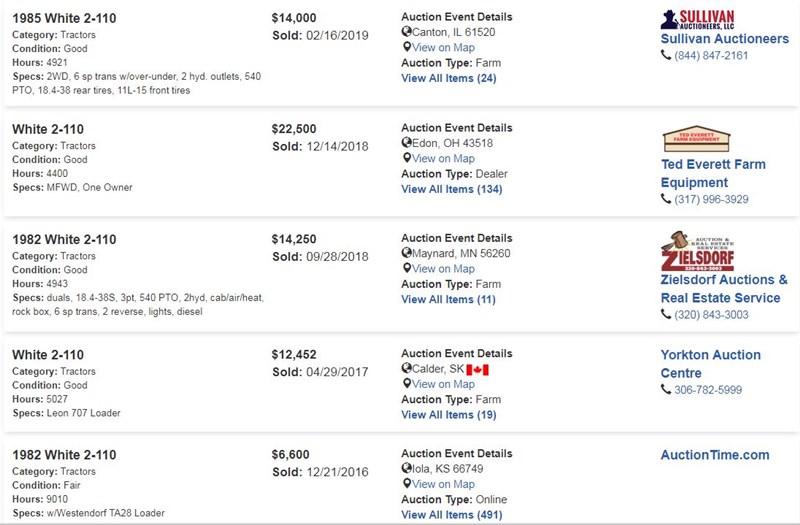Open View on Map for Calder, SK
This screenshot has height=525, width=800.
point(443,384)
